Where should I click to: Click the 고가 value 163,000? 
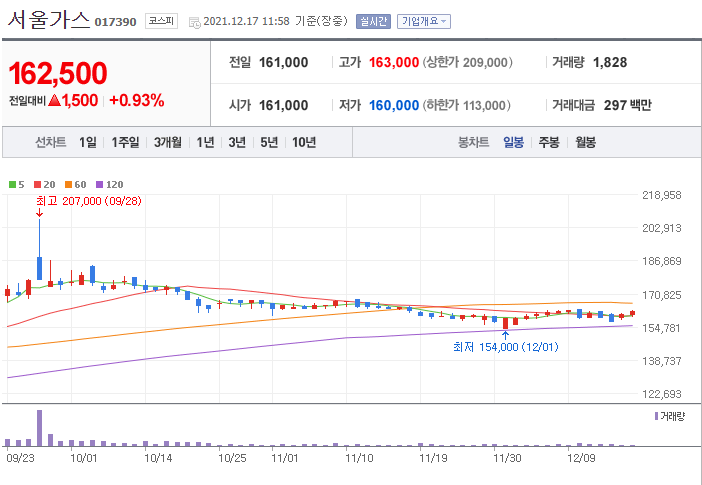coord(394,62)
